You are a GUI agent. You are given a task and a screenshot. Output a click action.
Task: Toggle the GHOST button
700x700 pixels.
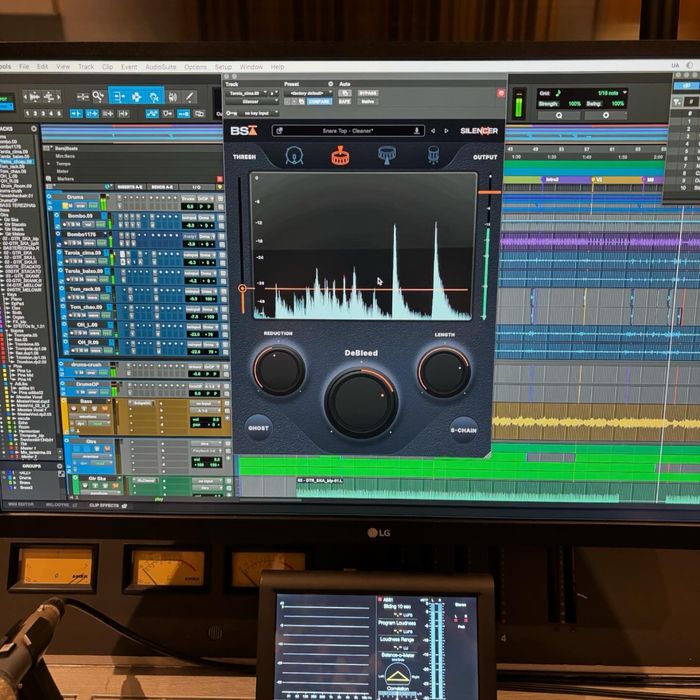click(x=258, y=428)
